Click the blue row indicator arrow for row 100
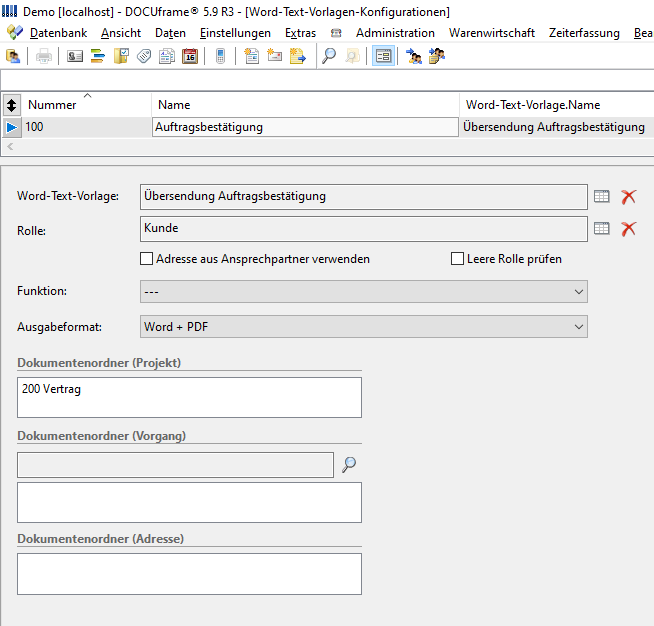This screenshot has height=626, width=654. click(11, 127)
